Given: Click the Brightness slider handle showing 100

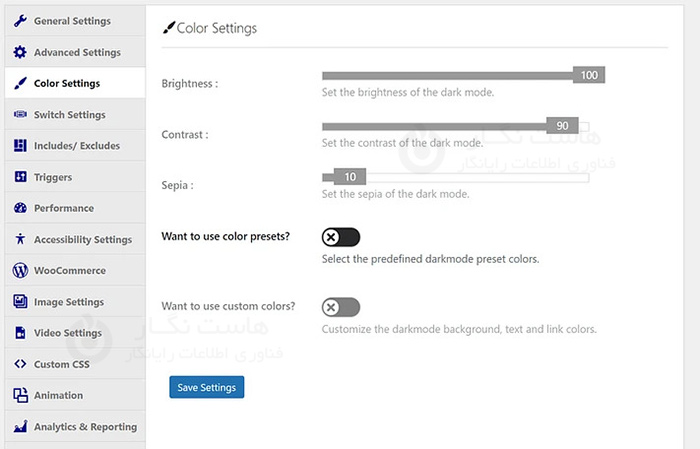Looking at the screenshot, I should tap(589, 75).
